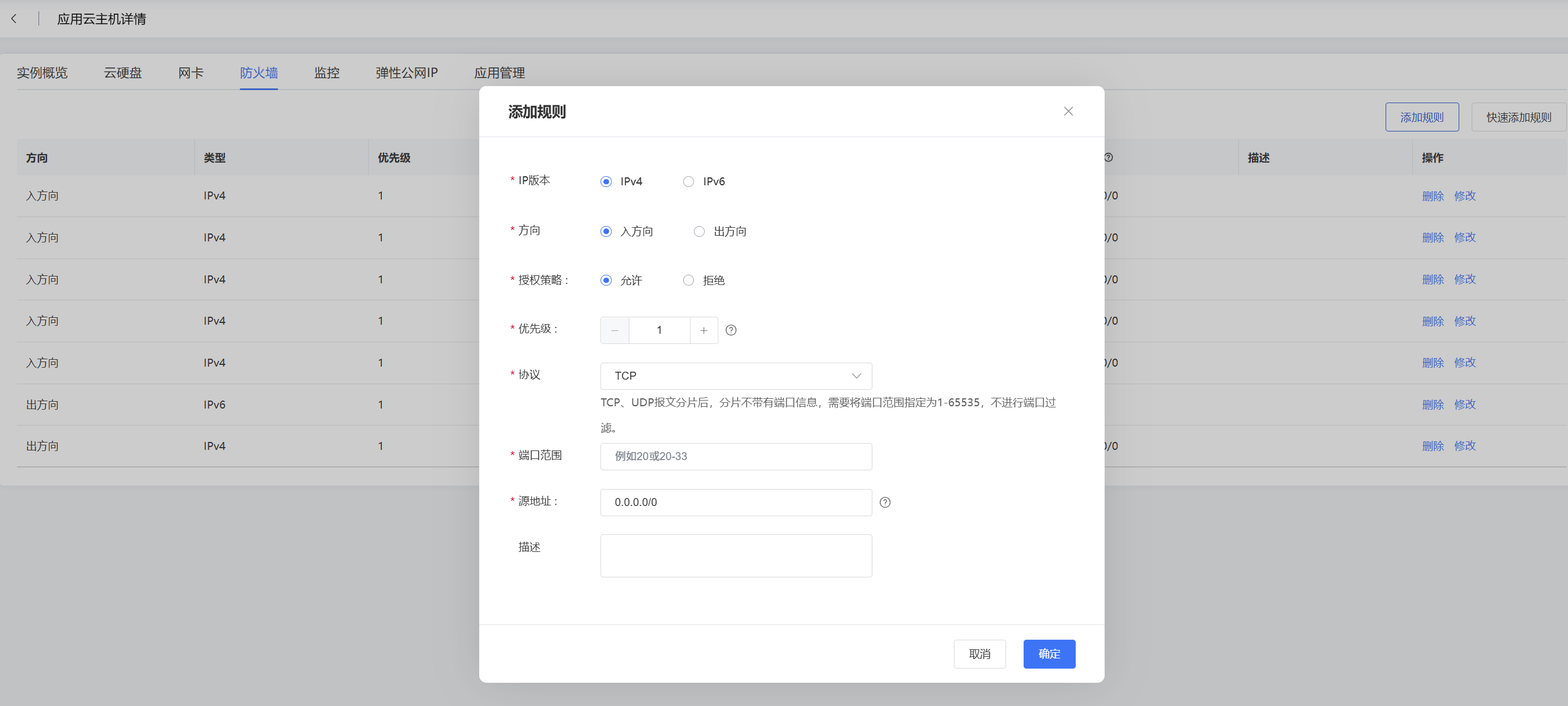Close the 添加规则 dialog with X icon

pyautogui.click(x=1068, y=112)
